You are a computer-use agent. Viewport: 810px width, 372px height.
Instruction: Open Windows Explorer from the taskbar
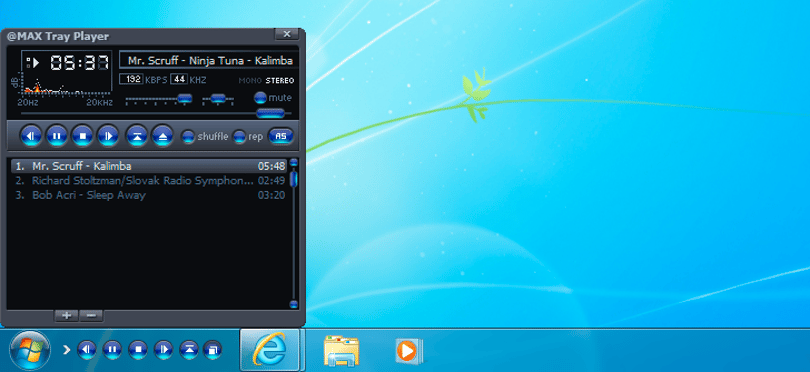point(341,351)
